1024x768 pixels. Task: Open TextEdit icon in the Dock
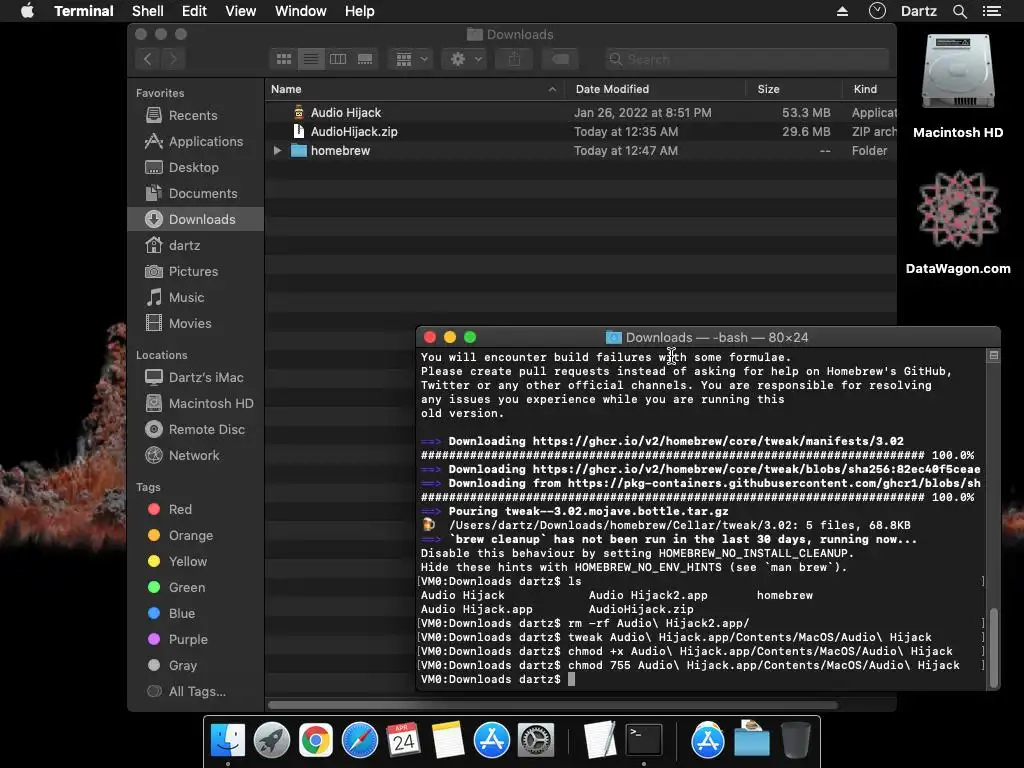point(600,741)
